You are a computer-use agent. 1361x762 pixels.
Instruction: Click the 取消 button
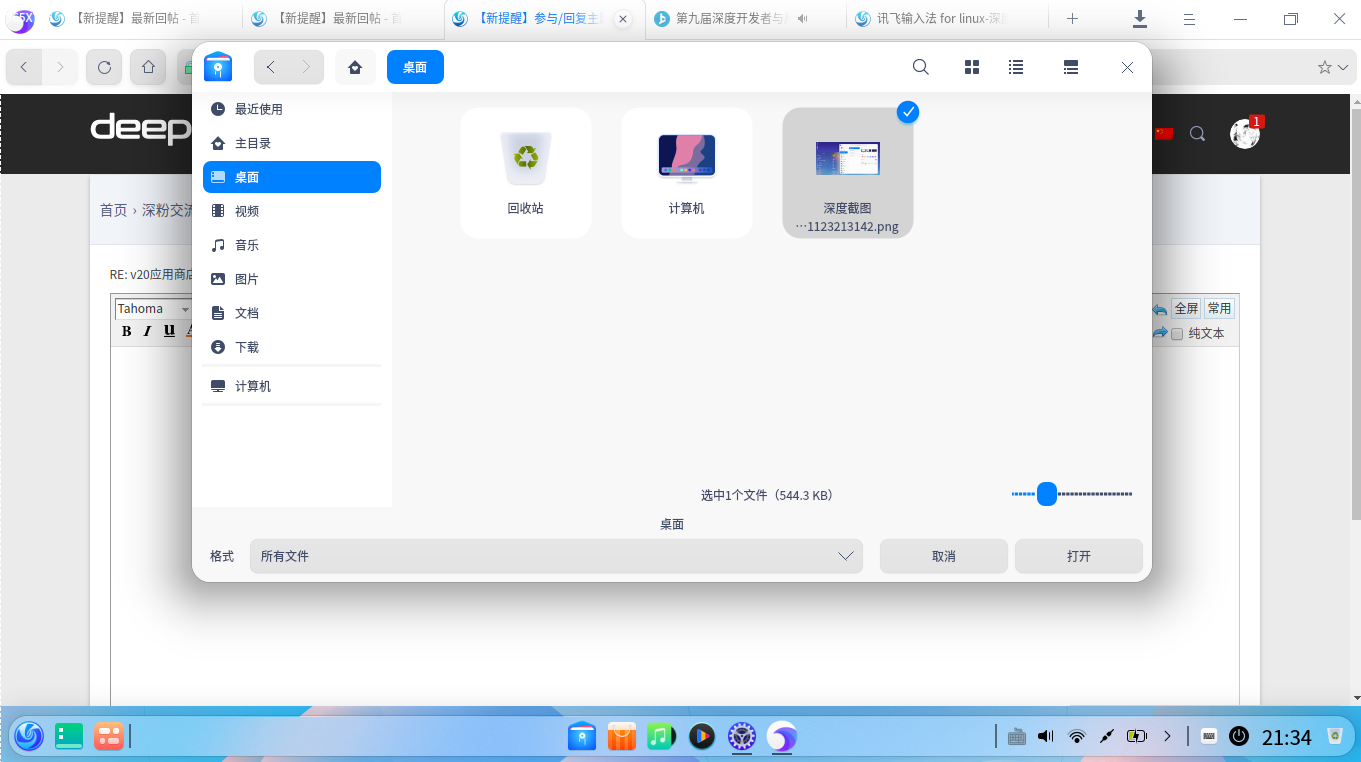pyautogui.click(x=943, y=556)
